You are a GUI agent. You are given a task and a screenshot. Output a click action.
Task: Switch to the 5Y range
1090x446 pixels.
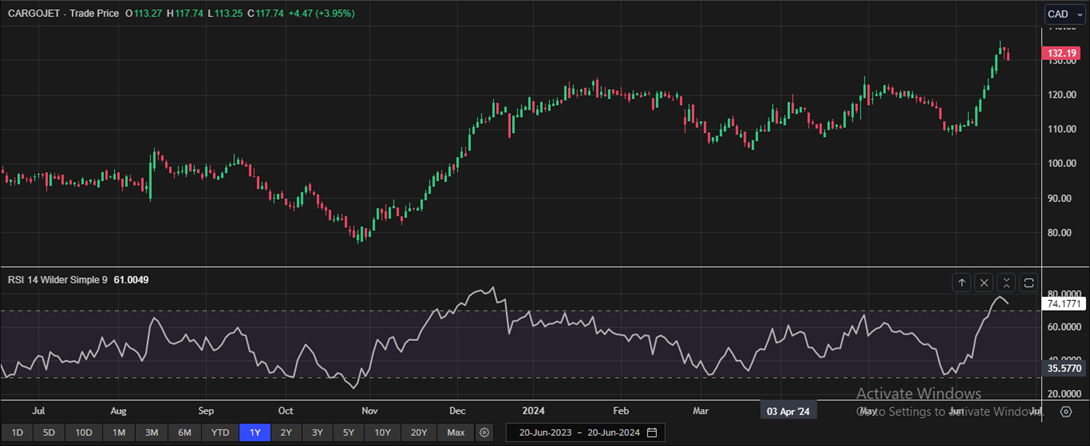point(348,432)
